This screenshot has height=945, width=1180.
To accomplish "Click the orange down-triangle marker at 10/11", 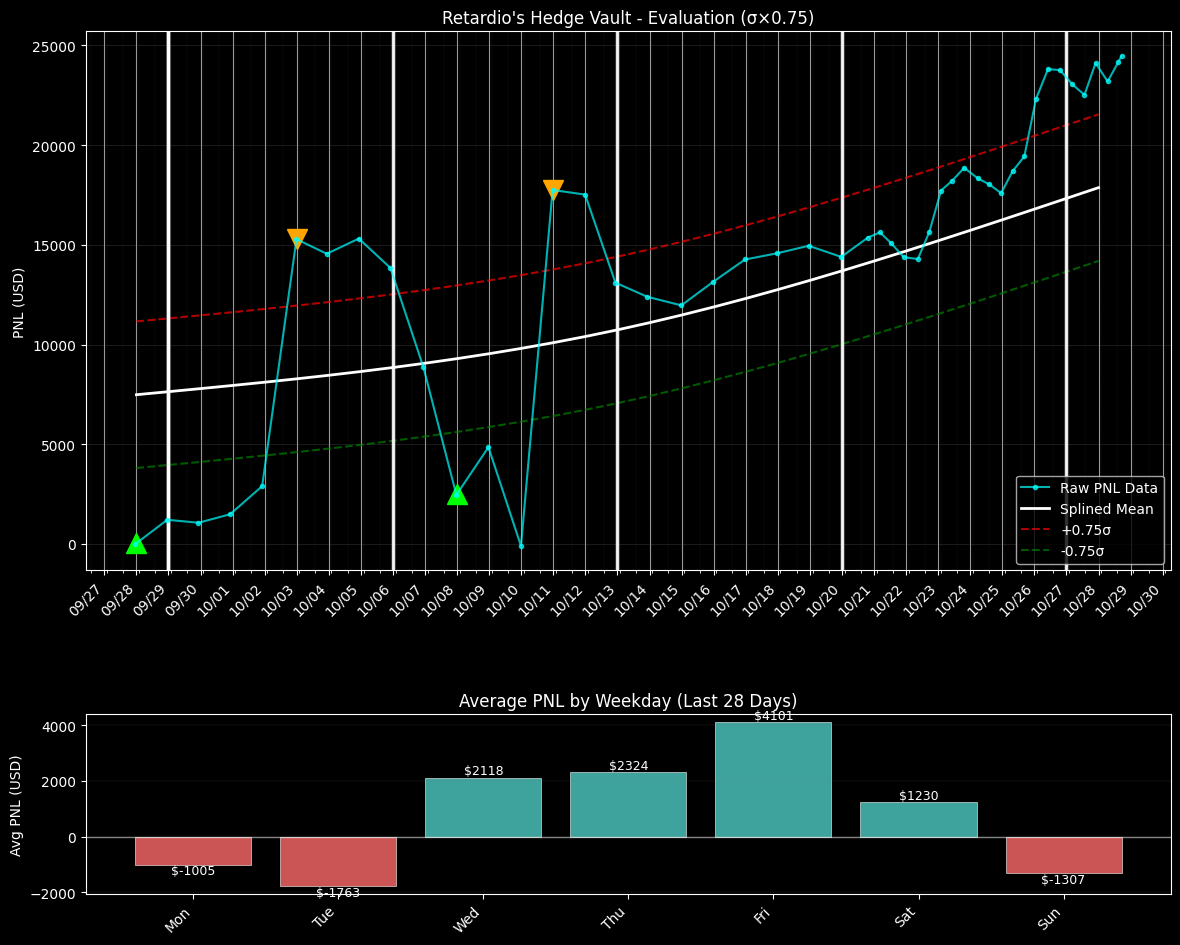I will pyautogui.click(x=553, y=189).
